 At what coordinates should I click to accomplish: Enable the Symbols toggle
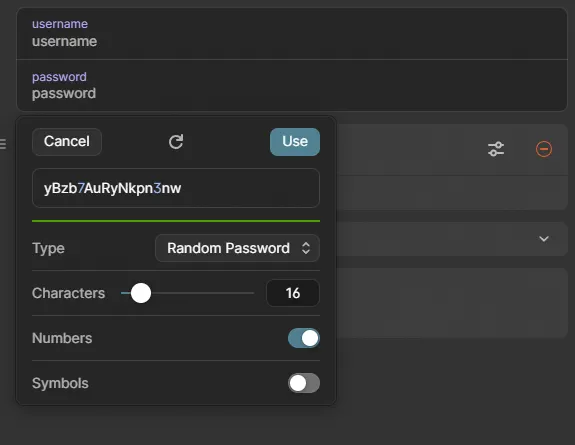point(304,383)
